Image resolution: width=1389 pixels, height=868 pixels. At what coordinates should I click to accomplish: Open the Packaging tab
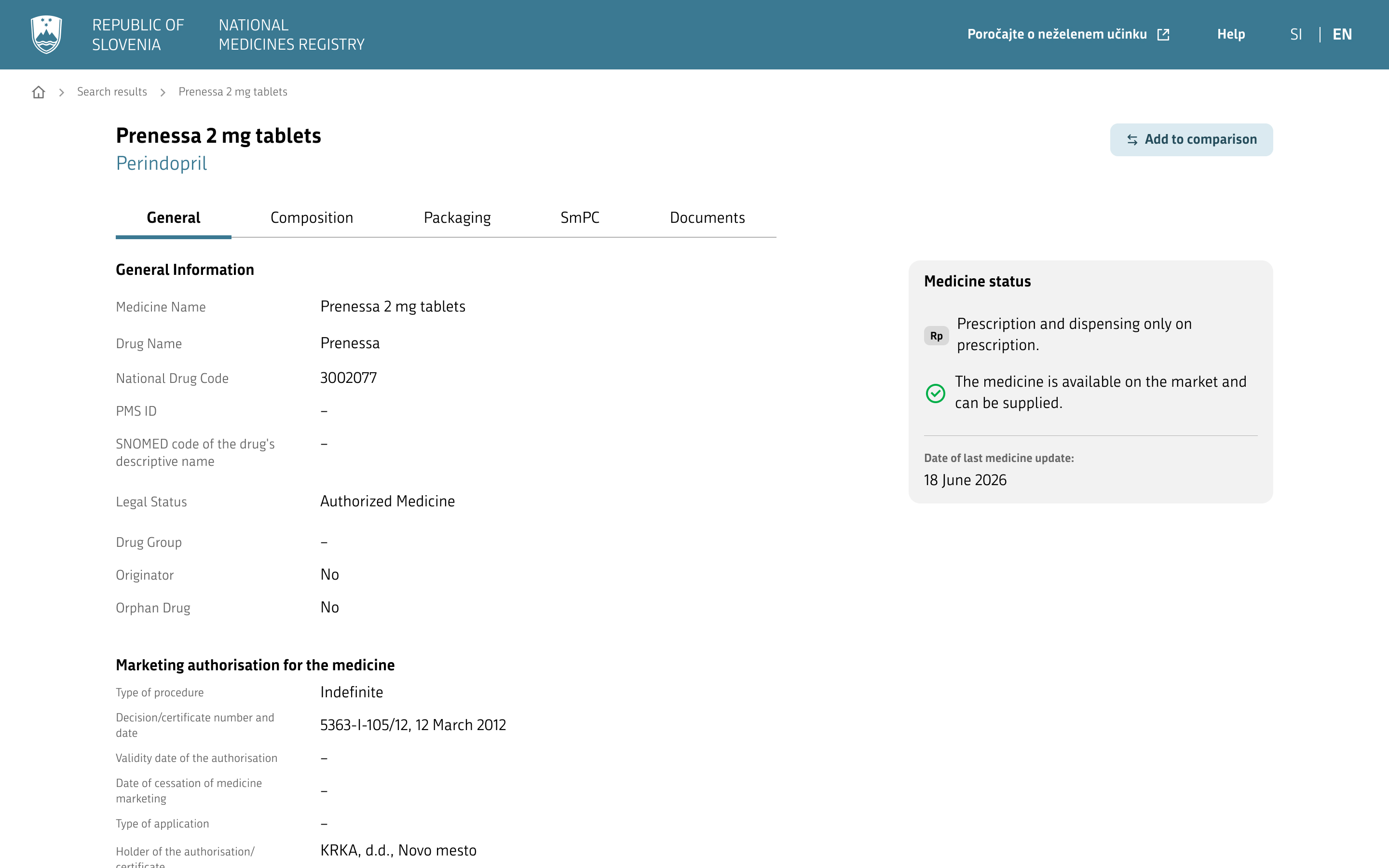[457, 218]
